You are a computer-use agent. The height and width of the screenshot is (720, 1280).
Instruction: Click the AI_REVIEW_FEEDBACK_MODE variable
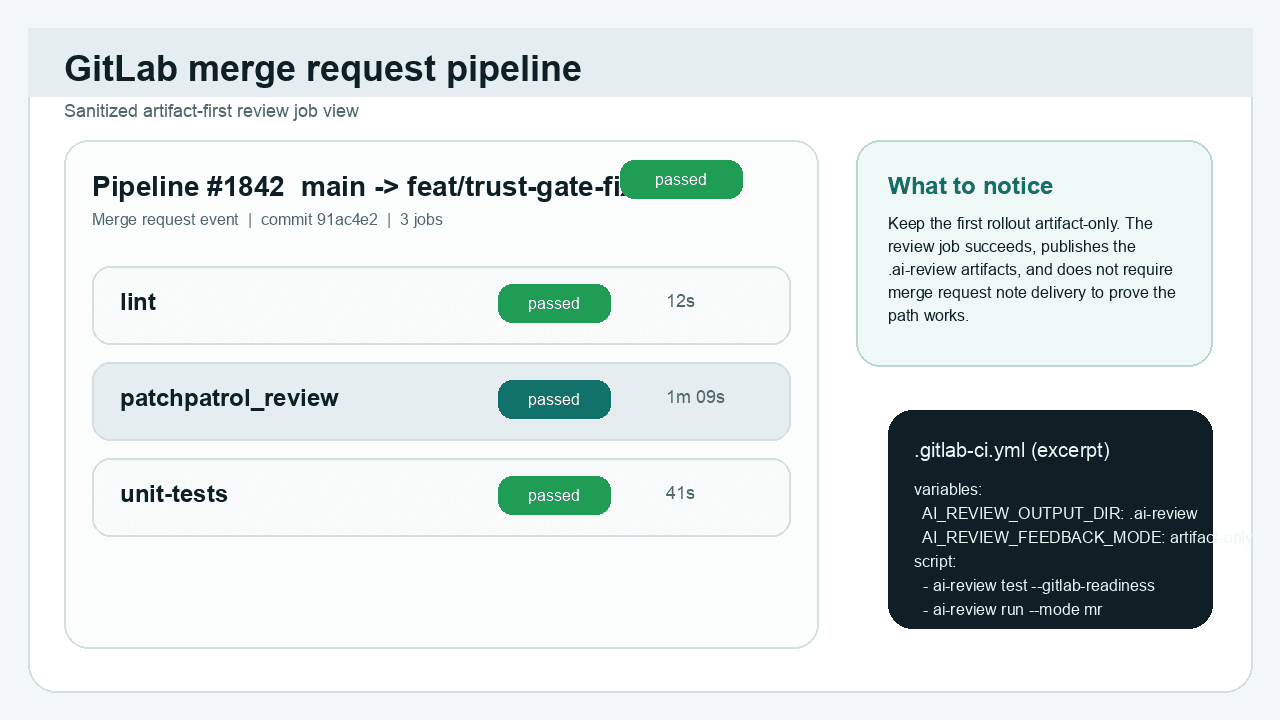[x=1060, y=537]
